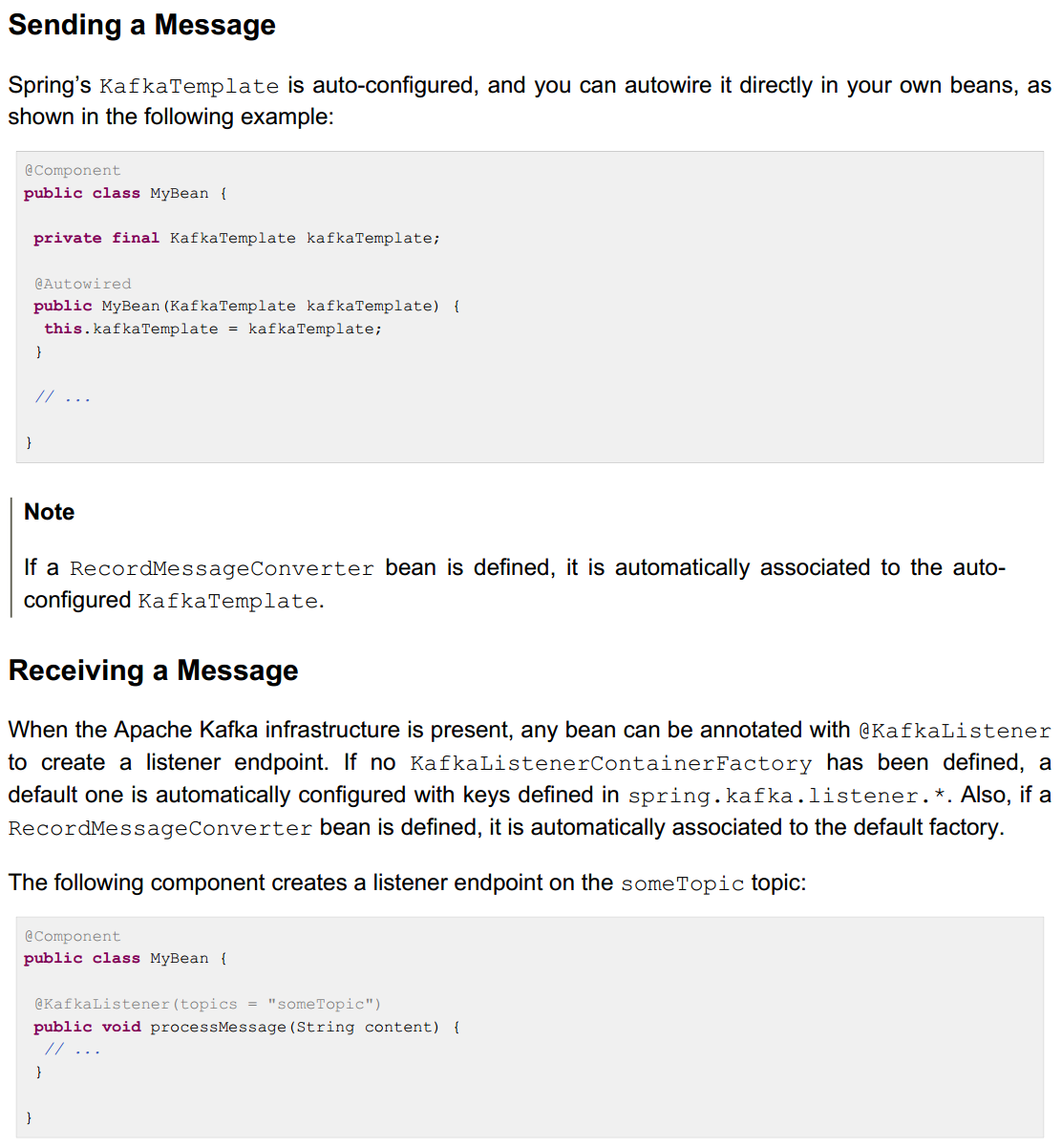
Task: Click the "this.kafkaTemplate = kafkaTemplate;" assignment line
Action: [x=212, y=329]
